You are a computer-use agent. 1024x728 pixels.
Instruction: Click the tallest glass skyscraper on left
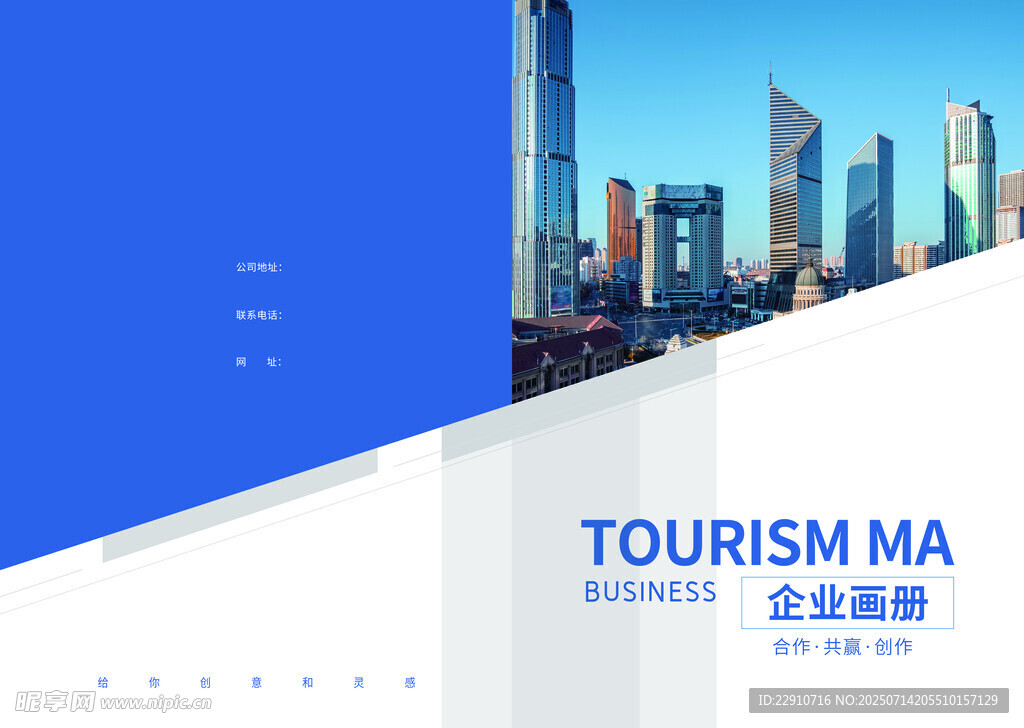(x=544, y=150)
